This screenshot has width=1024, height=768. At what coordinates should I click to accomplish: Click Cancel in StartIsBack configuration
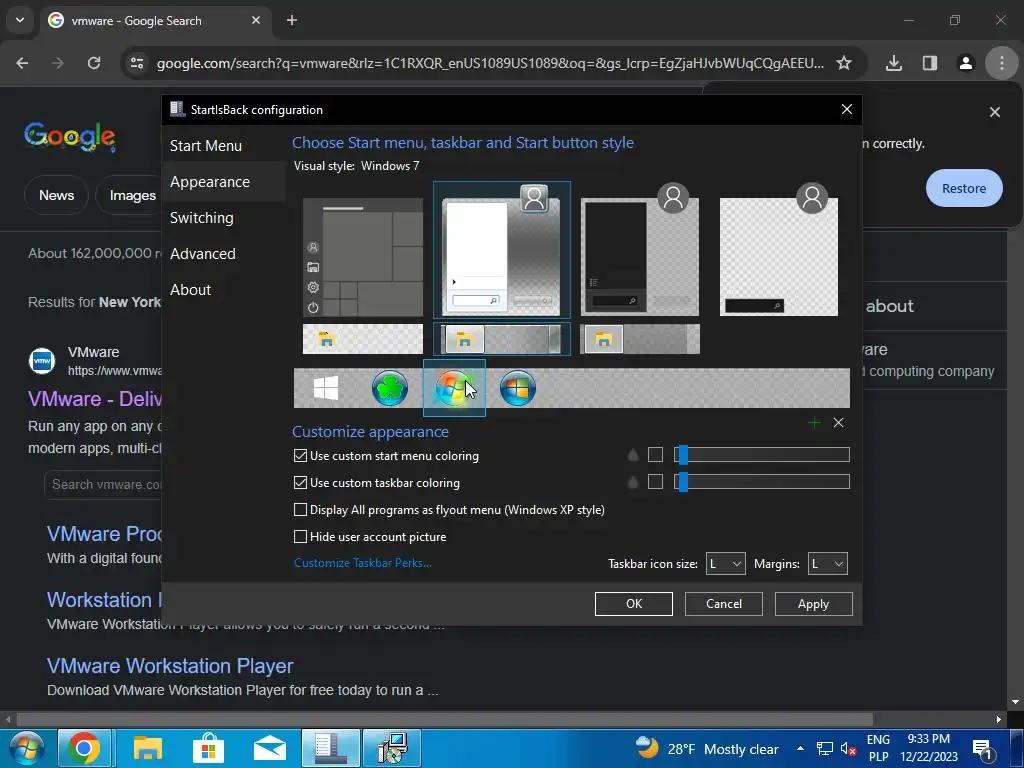724,603
